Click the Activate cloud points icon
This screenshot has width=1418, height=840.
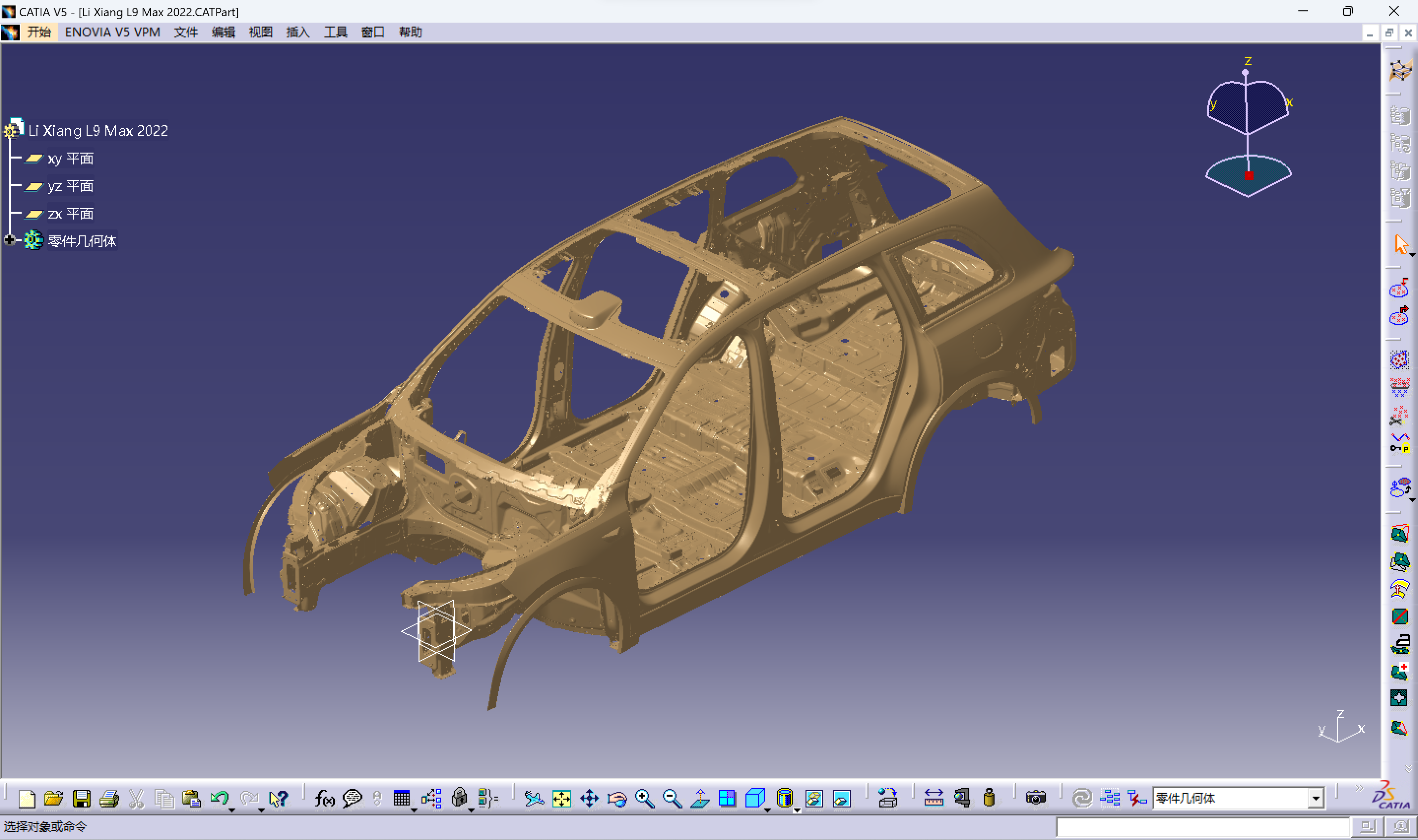point(1399,359)
